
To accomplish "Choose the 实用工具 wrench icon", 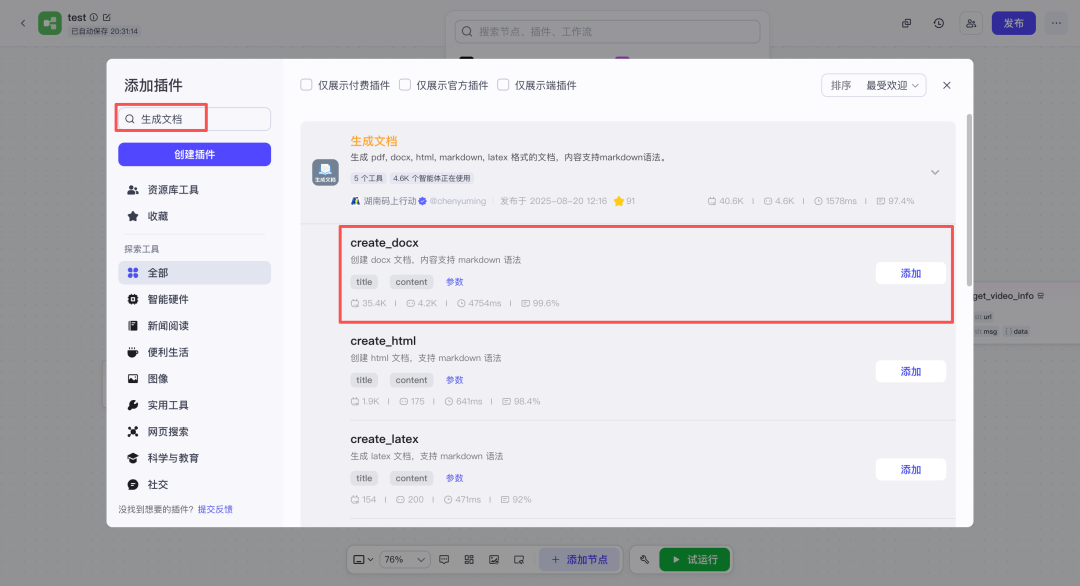I will (x=133, y=405).
